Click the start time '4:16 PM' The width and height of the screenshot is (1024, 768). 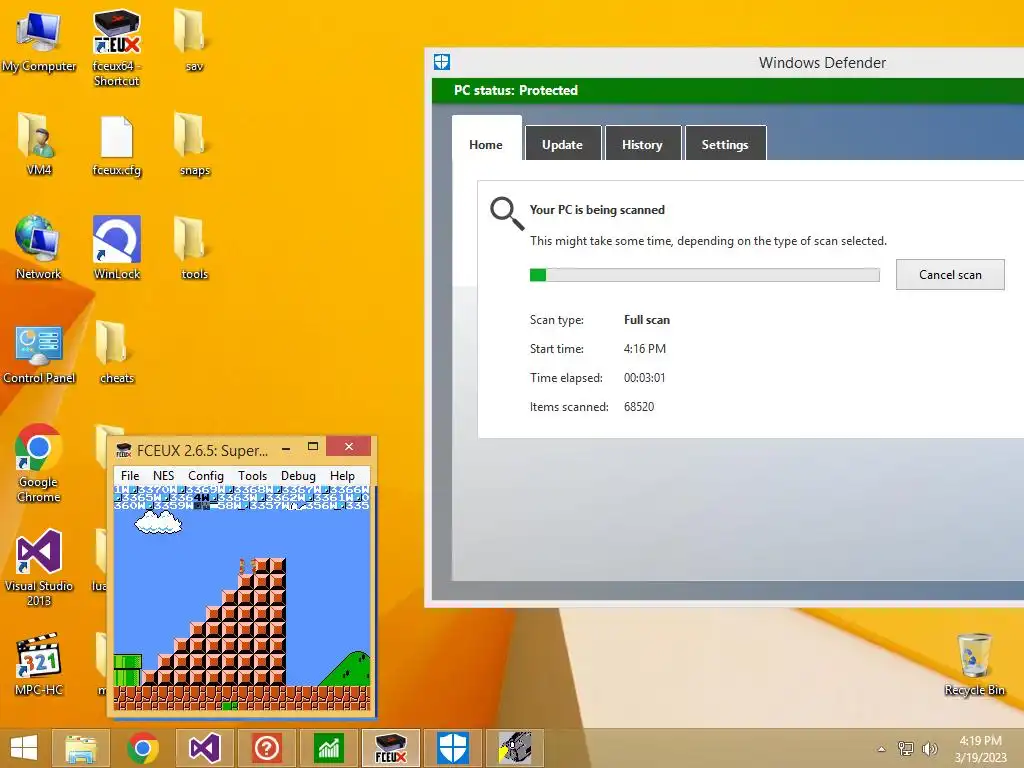645,349
